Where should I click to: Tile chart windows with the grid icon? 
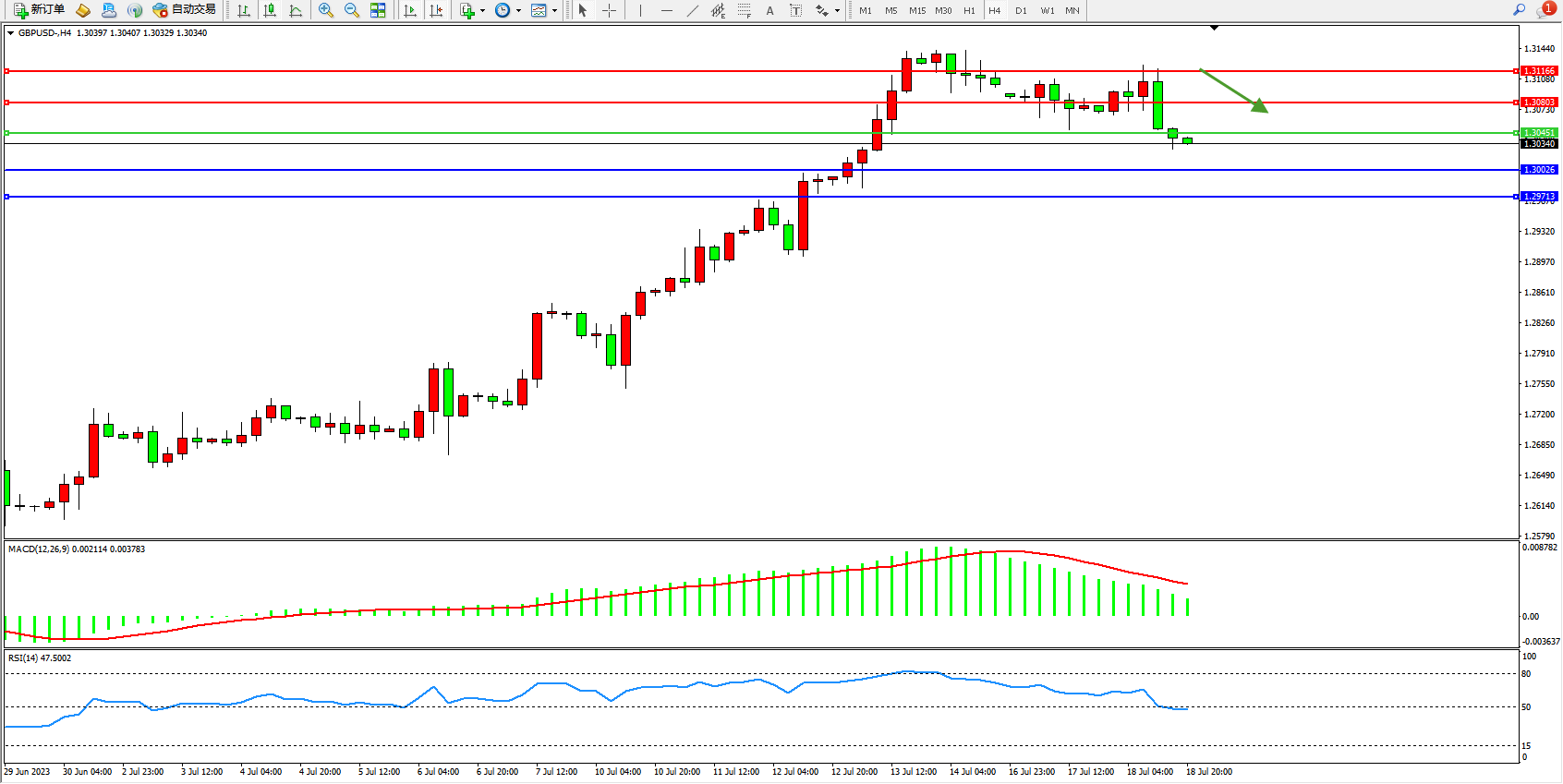point(378,10)
